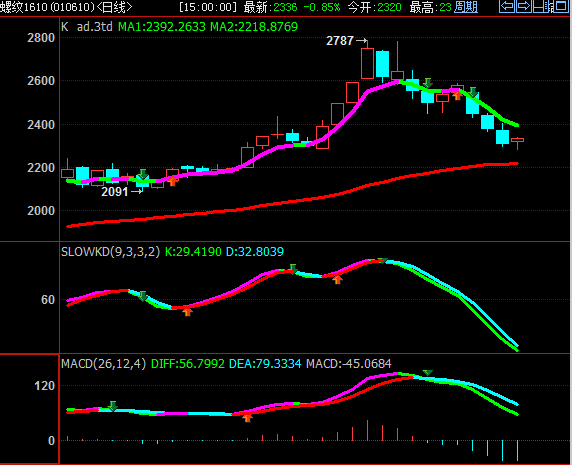Click the first green down arrow in SLOWKD panel

point(143,296)
